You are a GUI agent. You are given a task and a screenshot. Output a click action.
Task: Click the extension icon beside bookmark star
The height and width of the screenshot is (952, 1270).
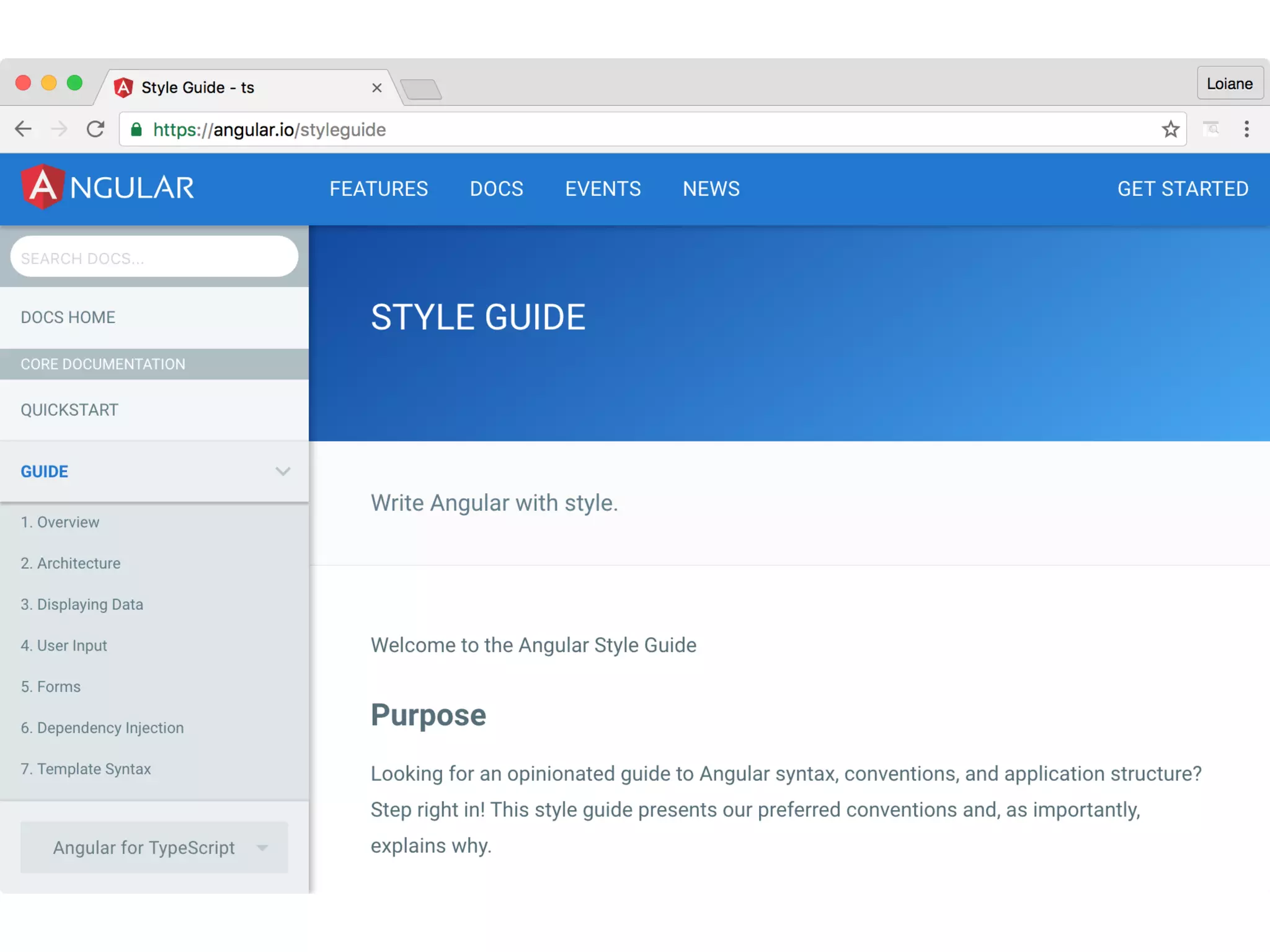coord(1210,129)
